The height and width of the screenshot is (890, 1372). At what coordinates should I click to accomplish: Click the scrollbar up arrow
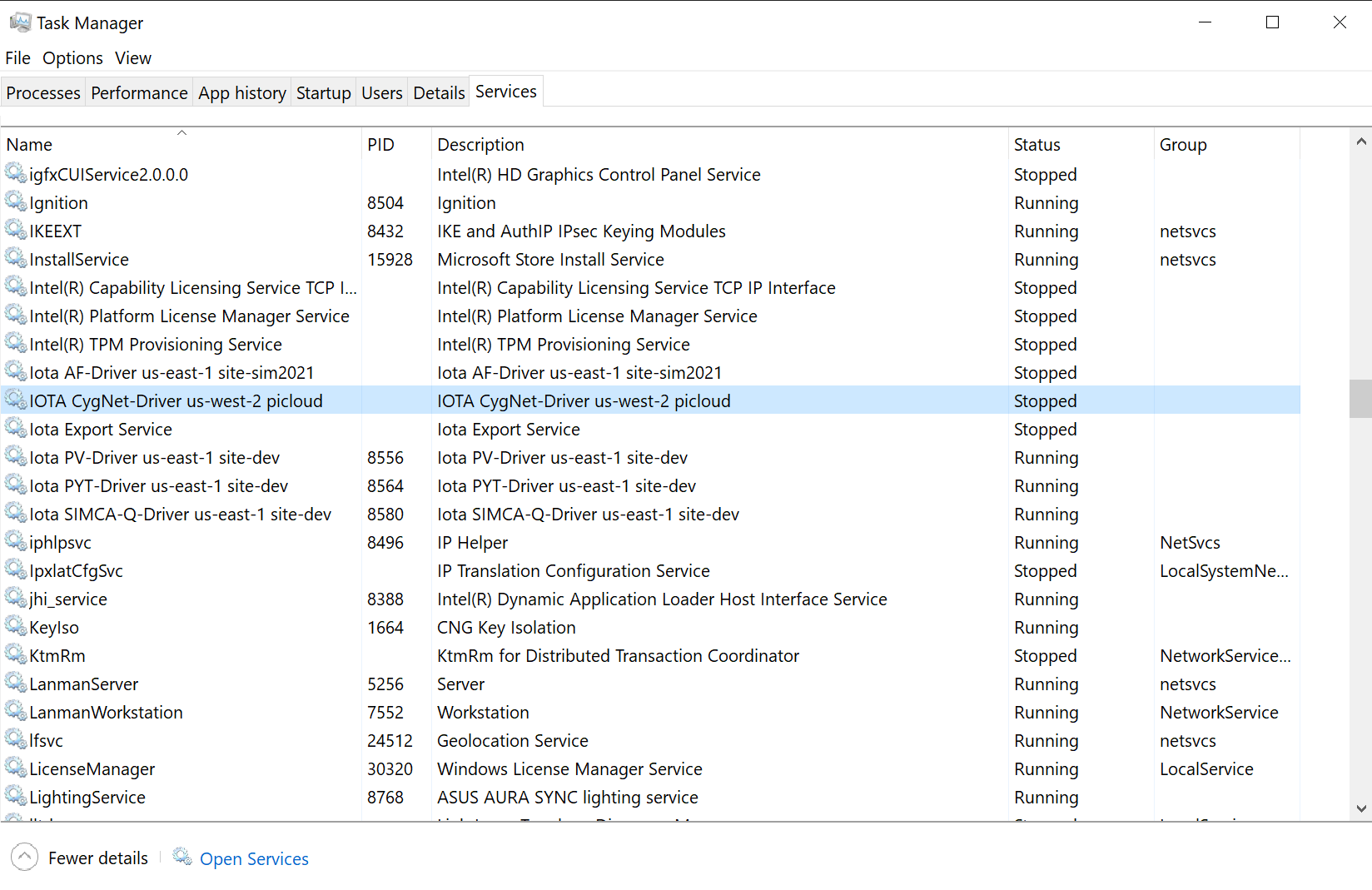pyautogui.click(x=1361, y=142)
